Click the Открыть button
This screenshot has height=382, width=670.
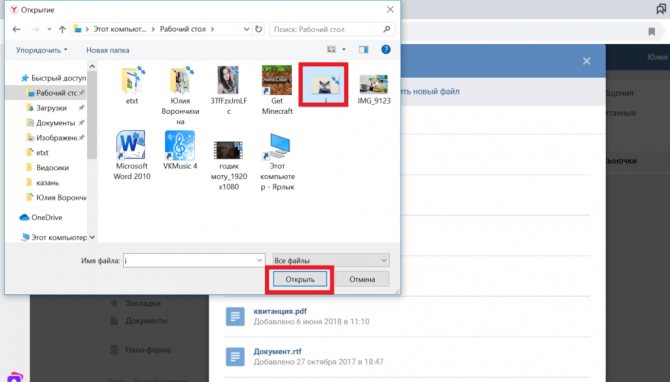[x=300, y=279]
